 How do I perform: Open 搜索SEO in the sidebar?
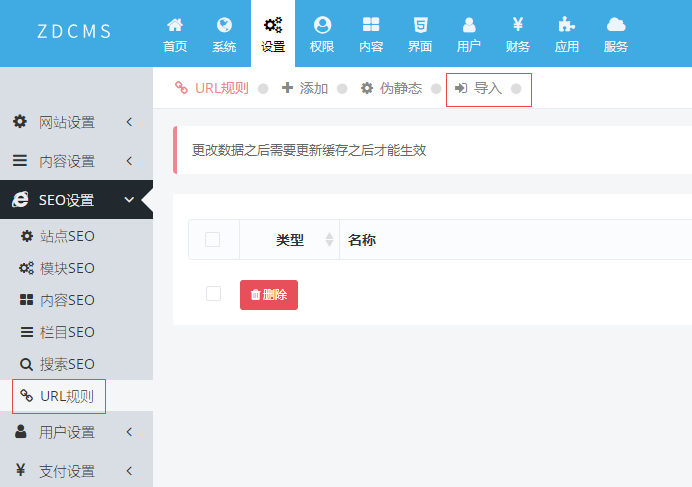coord(67,364)
